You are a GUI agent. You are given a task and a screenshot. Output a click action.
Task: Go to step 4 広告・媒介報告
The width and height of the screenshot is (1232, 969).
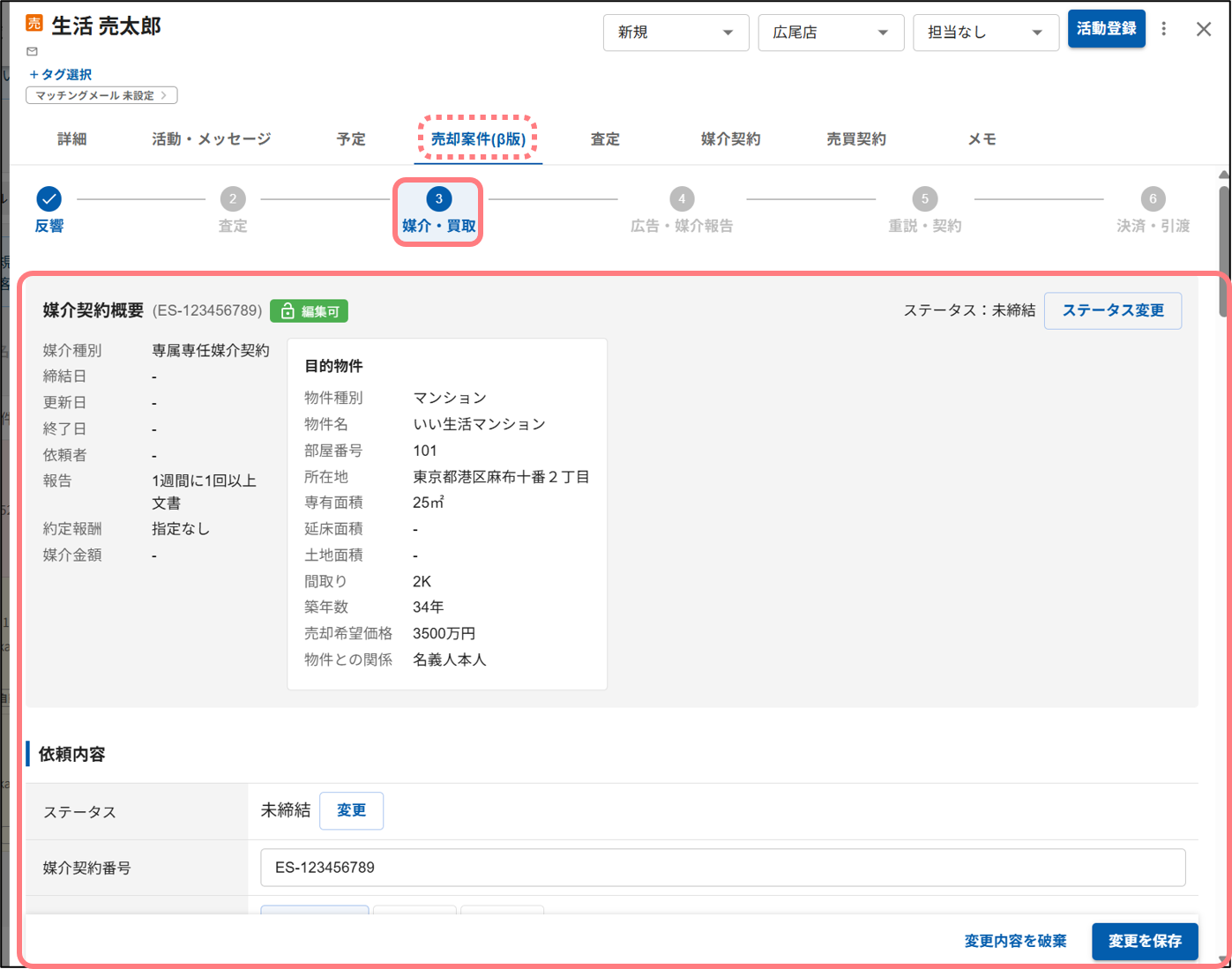click(682, 211)
